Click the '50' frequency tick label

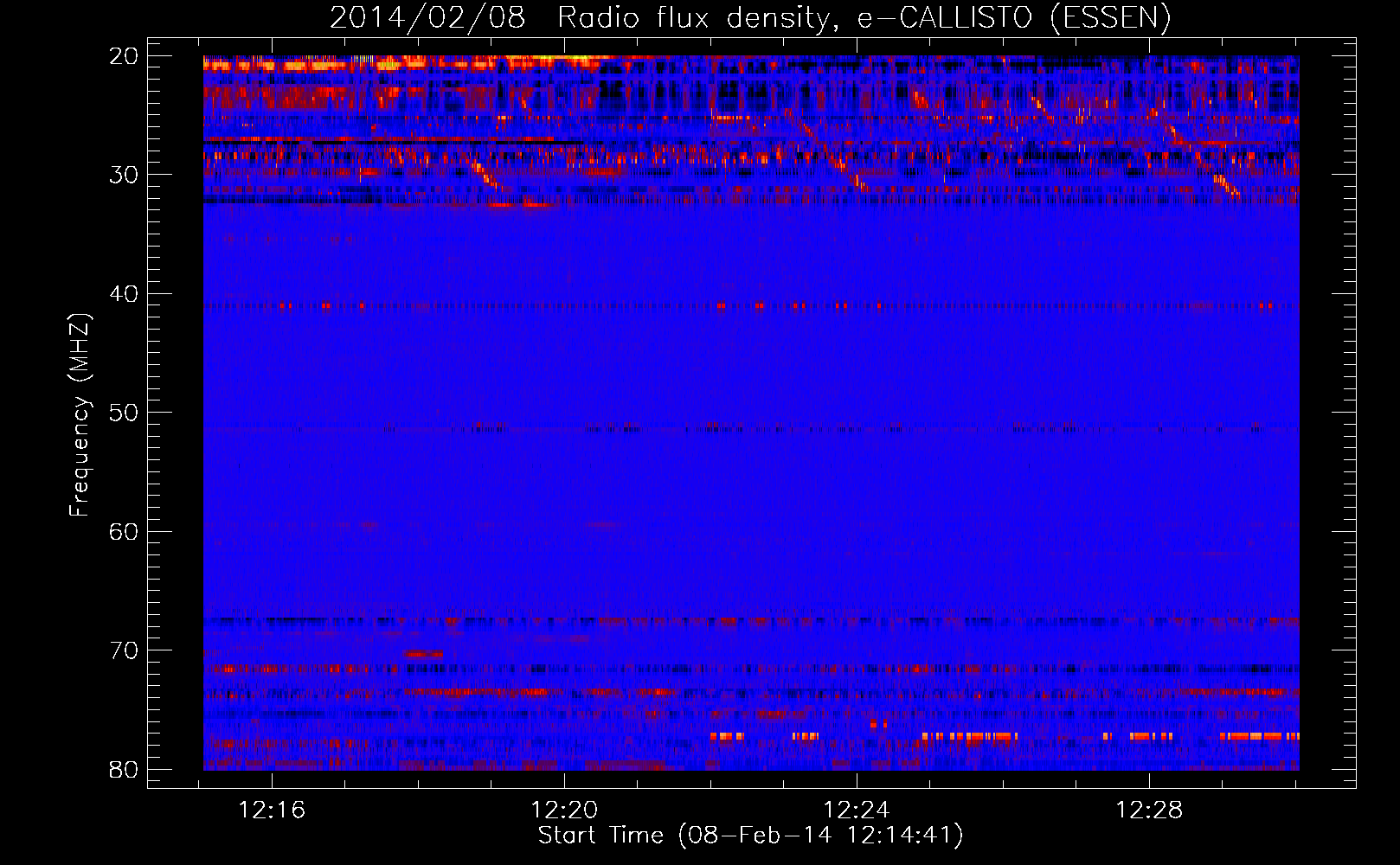point(124,413)
